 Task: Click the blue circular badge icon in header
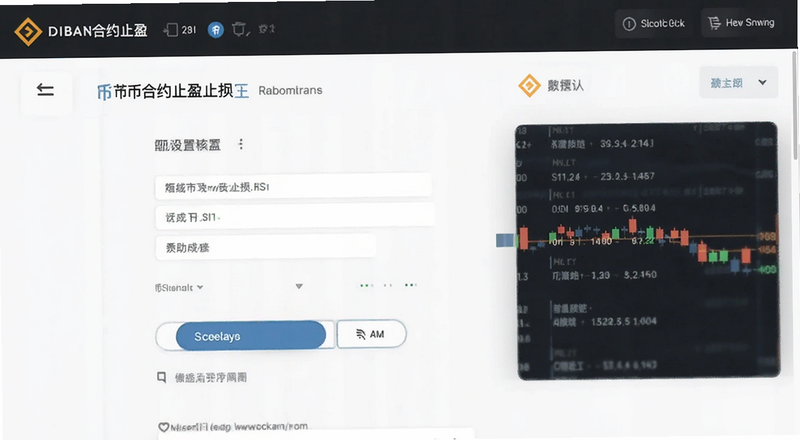216,30
